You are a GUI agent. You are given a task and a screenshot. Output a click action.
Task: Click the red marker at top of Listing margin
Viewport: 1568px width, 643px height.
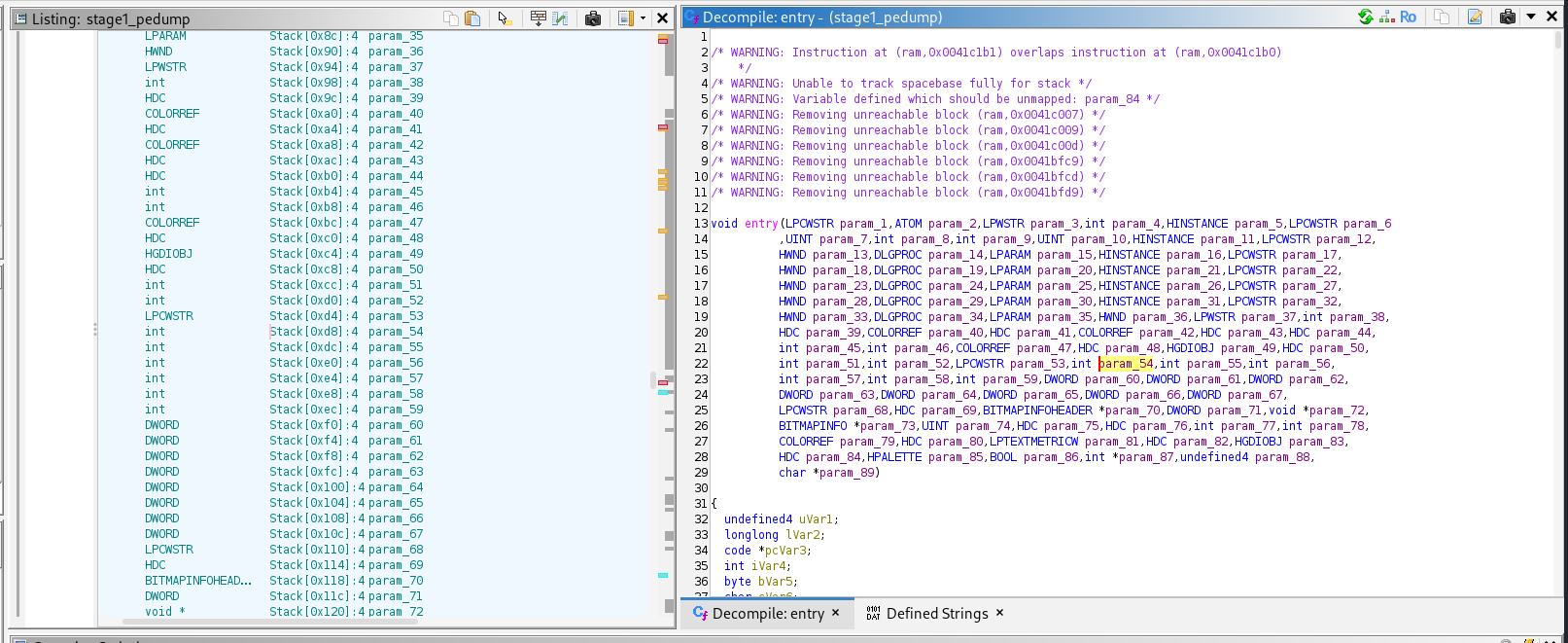(663, 41)
